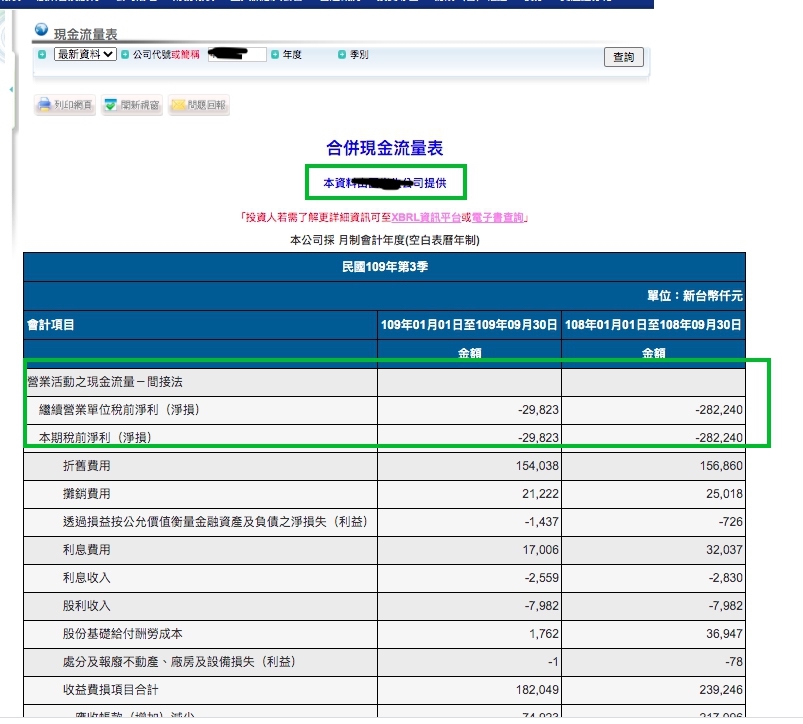Open the 最新資料 dropdown

(x=85, y=54)
